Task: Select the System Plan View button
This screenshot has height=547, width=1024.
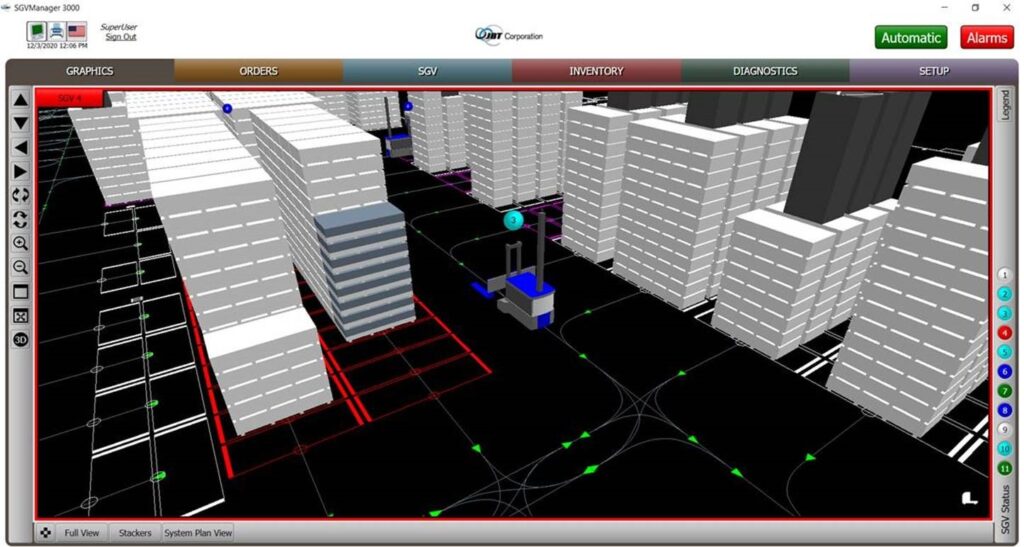Action: [x=198, y=533]
